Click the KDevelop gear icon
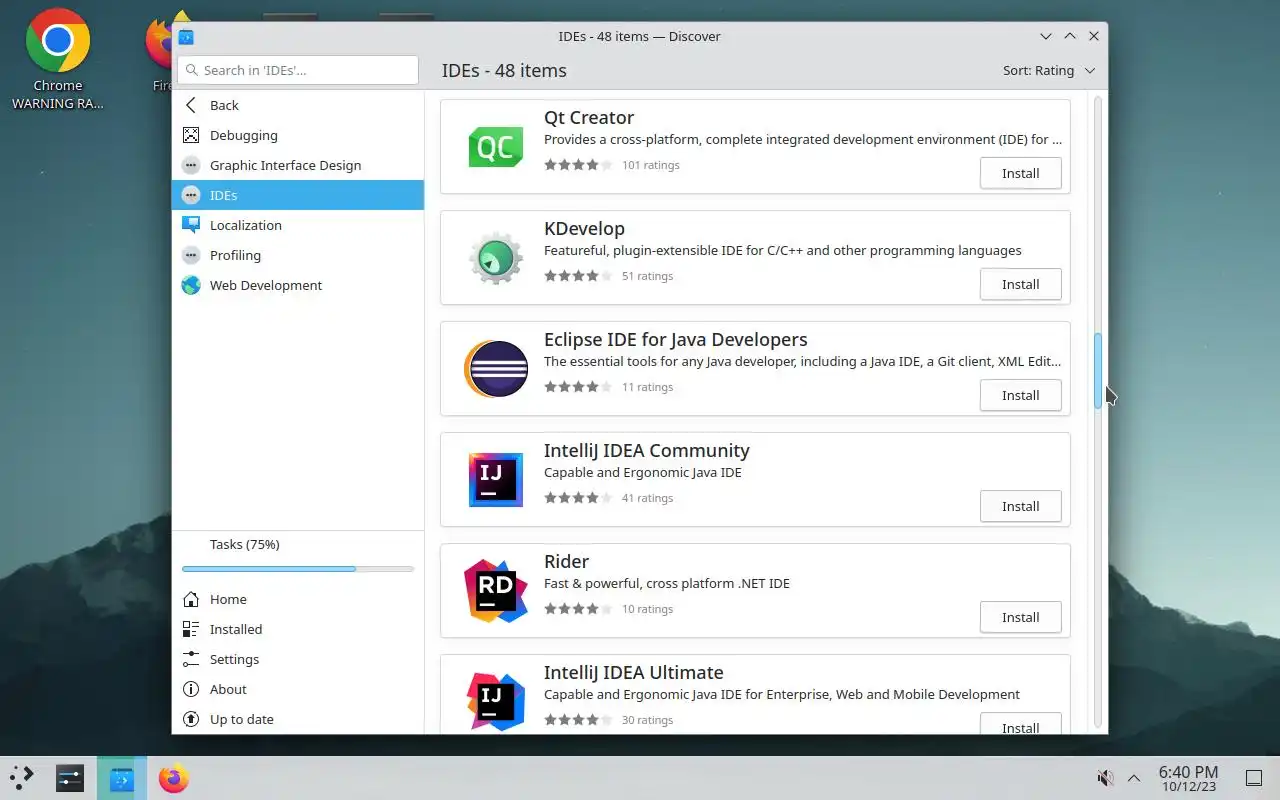Screen dimensions: 1280x800 (x=496, y=258)
